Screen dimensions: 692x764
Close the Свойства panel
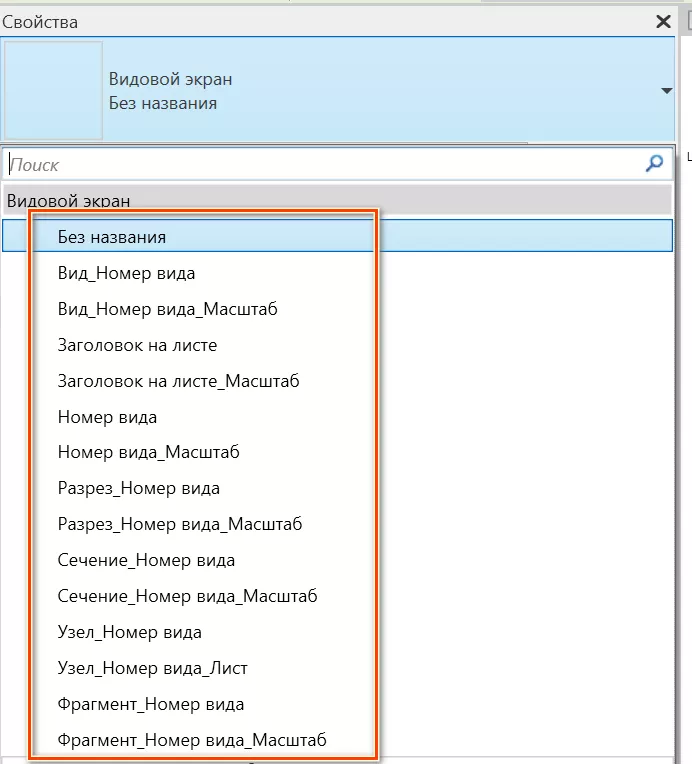point(662,21)
